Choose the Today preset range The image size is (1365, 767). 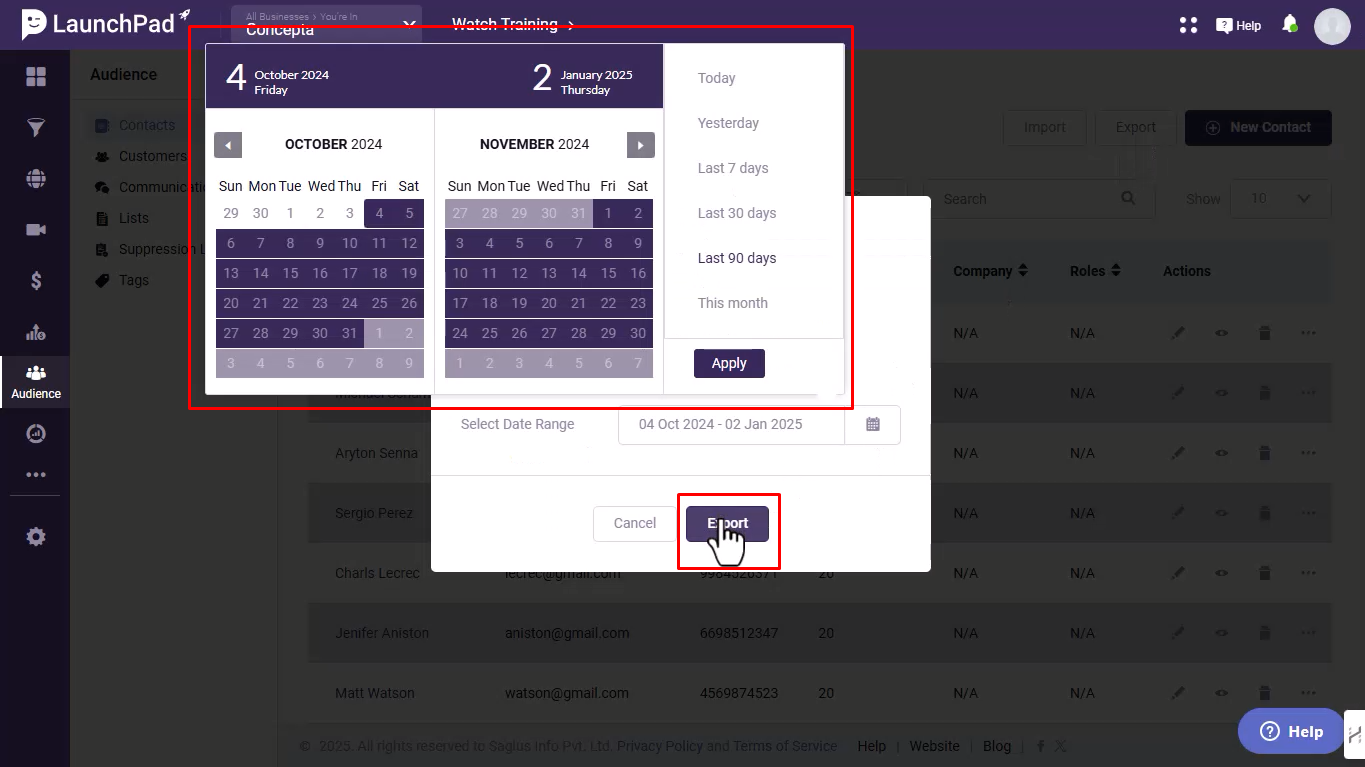716,78
